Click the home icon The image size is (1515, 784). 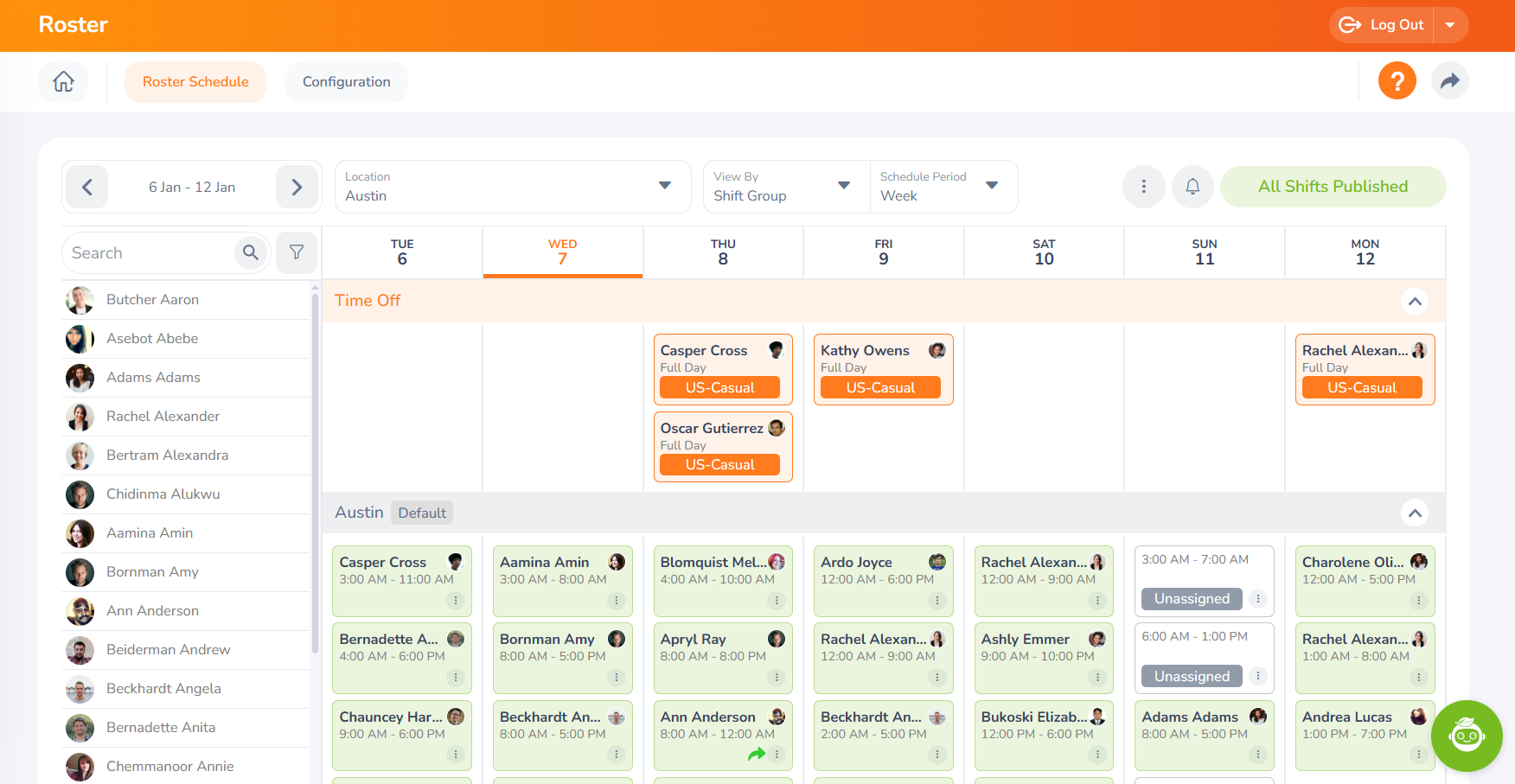63,82
